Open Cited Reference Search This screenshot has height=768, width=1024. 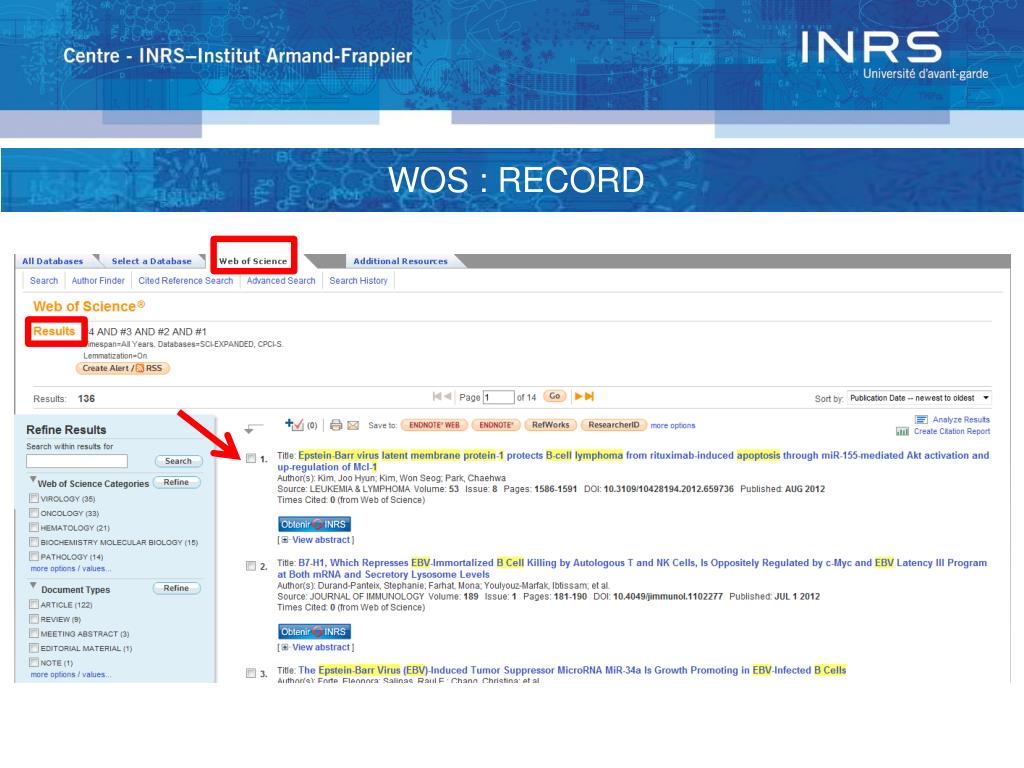tap(185, 281)
